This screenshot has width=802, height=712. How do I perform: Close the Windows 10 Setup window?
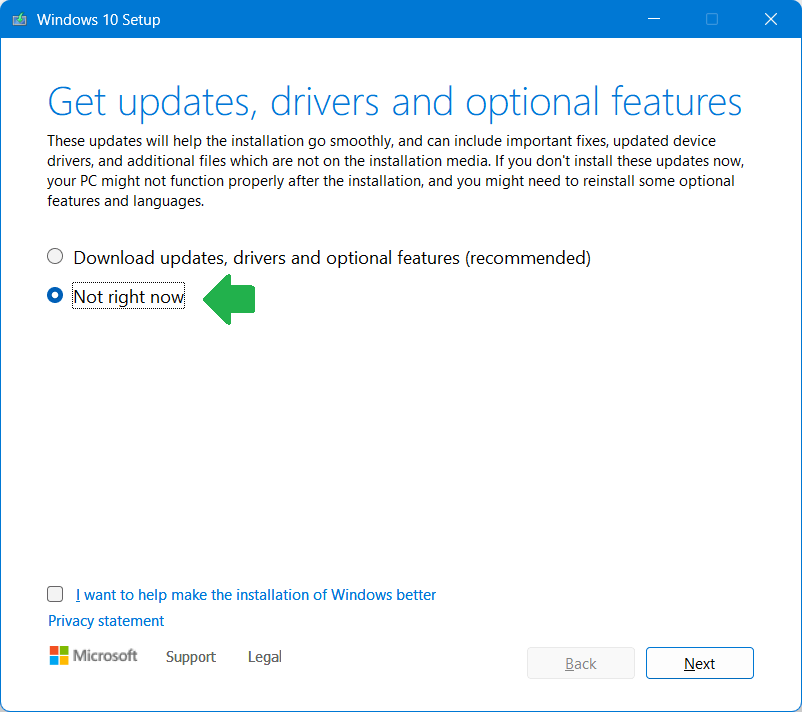(x=770, y=19)
